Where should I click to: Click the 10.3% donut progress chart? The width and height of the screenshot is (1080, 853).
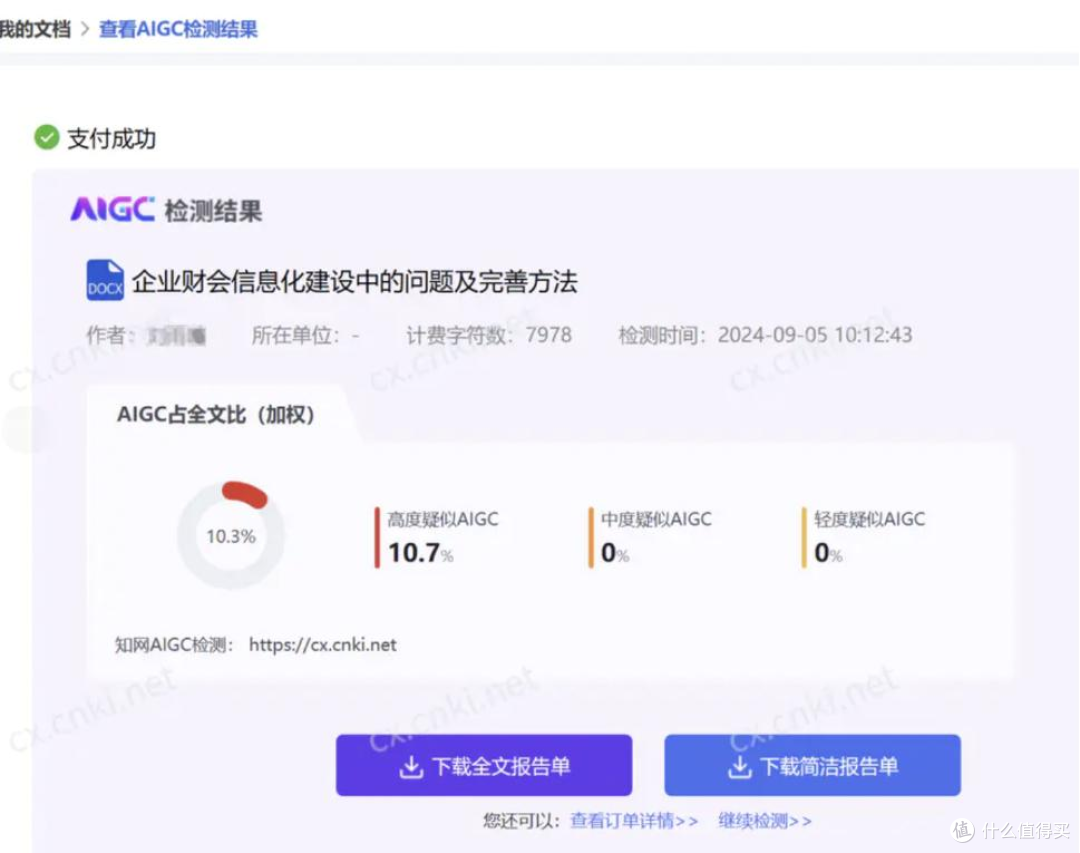(231, 535)
